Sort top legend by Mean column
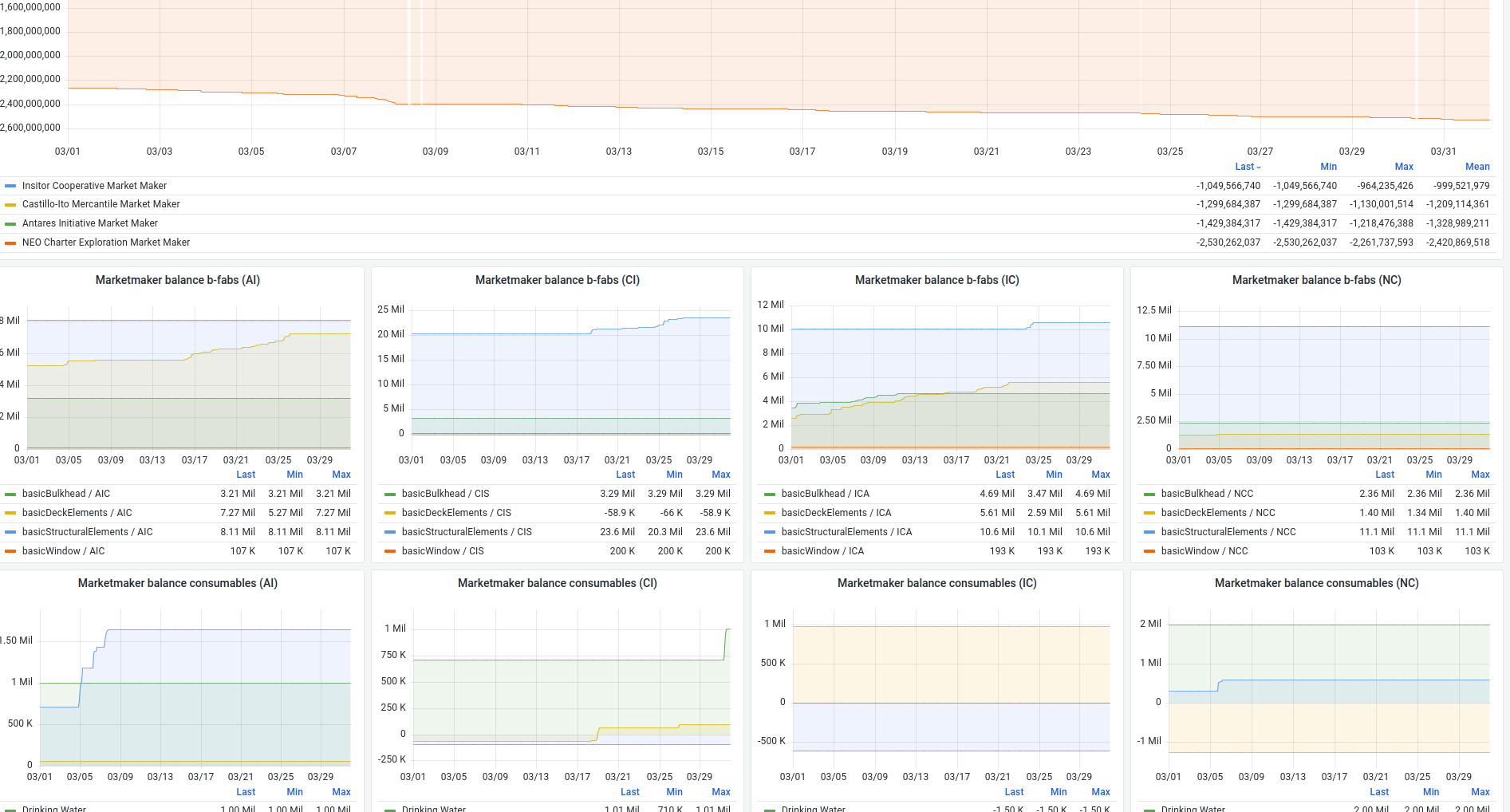 click(x=1477, y=167)
